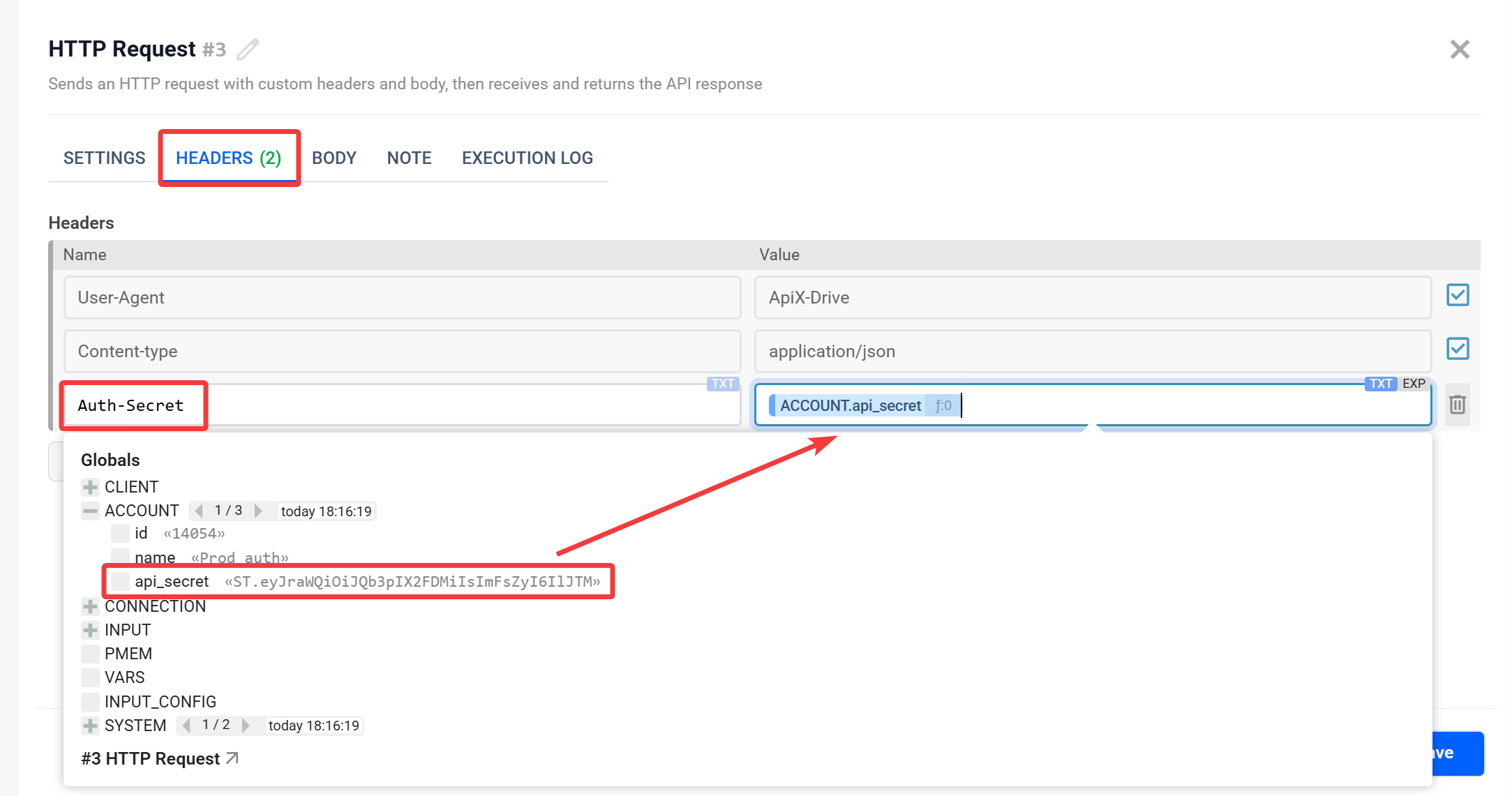Open the #3 HTTP Request external link arrow
Screen dimensions: 1512x796
(232, 758)
